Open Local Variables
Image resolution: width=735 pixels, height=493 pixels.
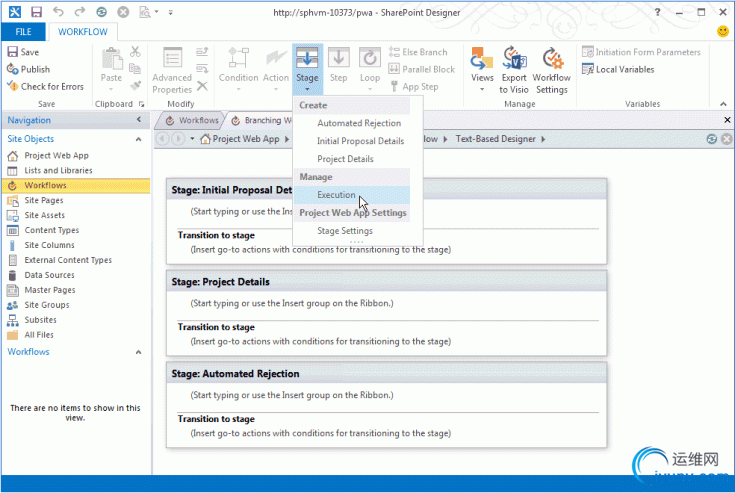pos(618,69)
